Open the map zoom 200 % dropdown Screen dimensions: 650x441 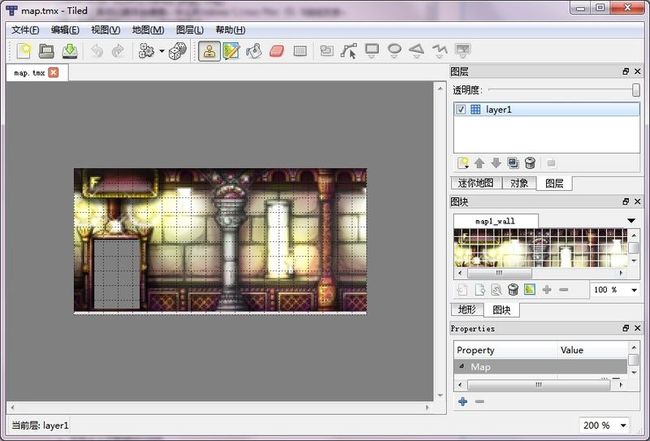pos(623,426)
